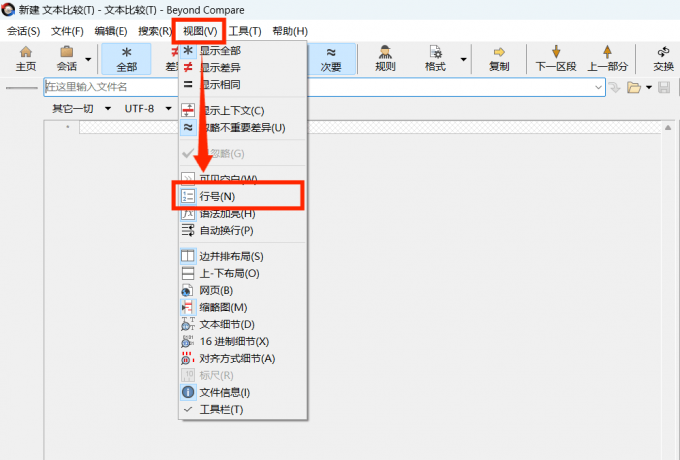680x460 pixels.
Task: Expand the Format toolbar dropdown arrow
Action: [463, 59]
